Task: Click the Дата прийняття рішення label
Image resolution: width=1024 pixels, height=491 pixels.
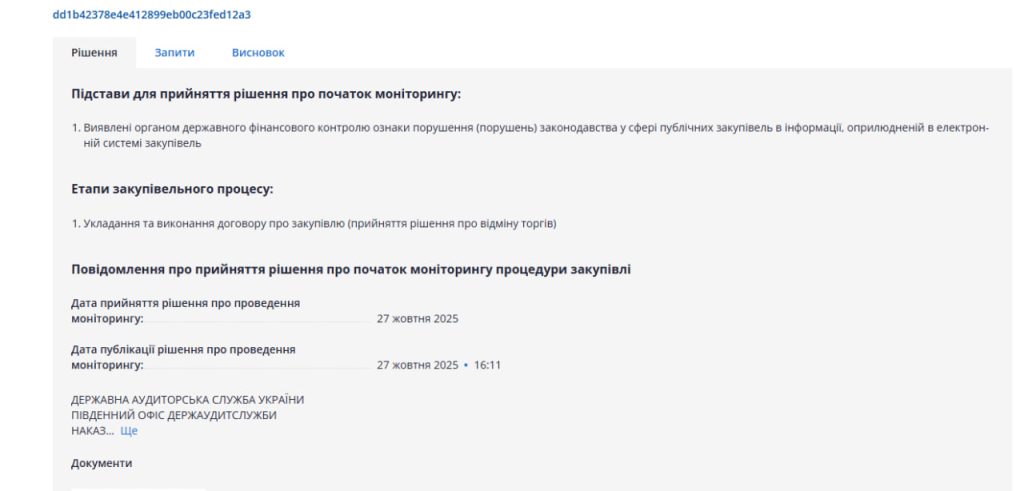Action: point(185,303)
